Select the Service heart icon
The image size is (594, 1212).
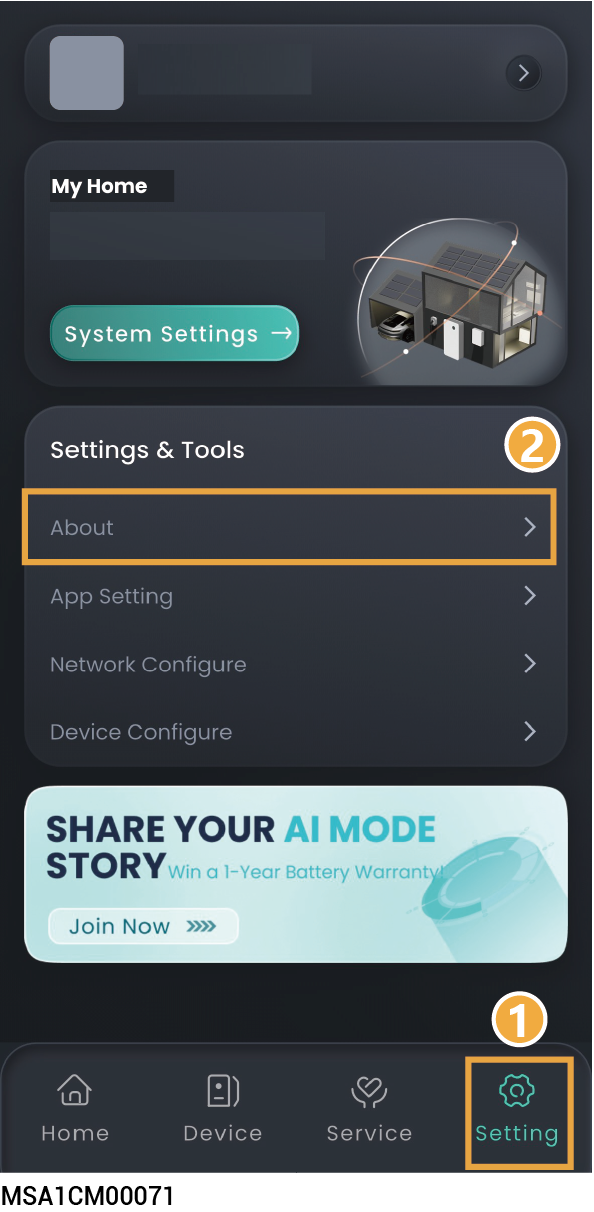[x=369, y=1091]
